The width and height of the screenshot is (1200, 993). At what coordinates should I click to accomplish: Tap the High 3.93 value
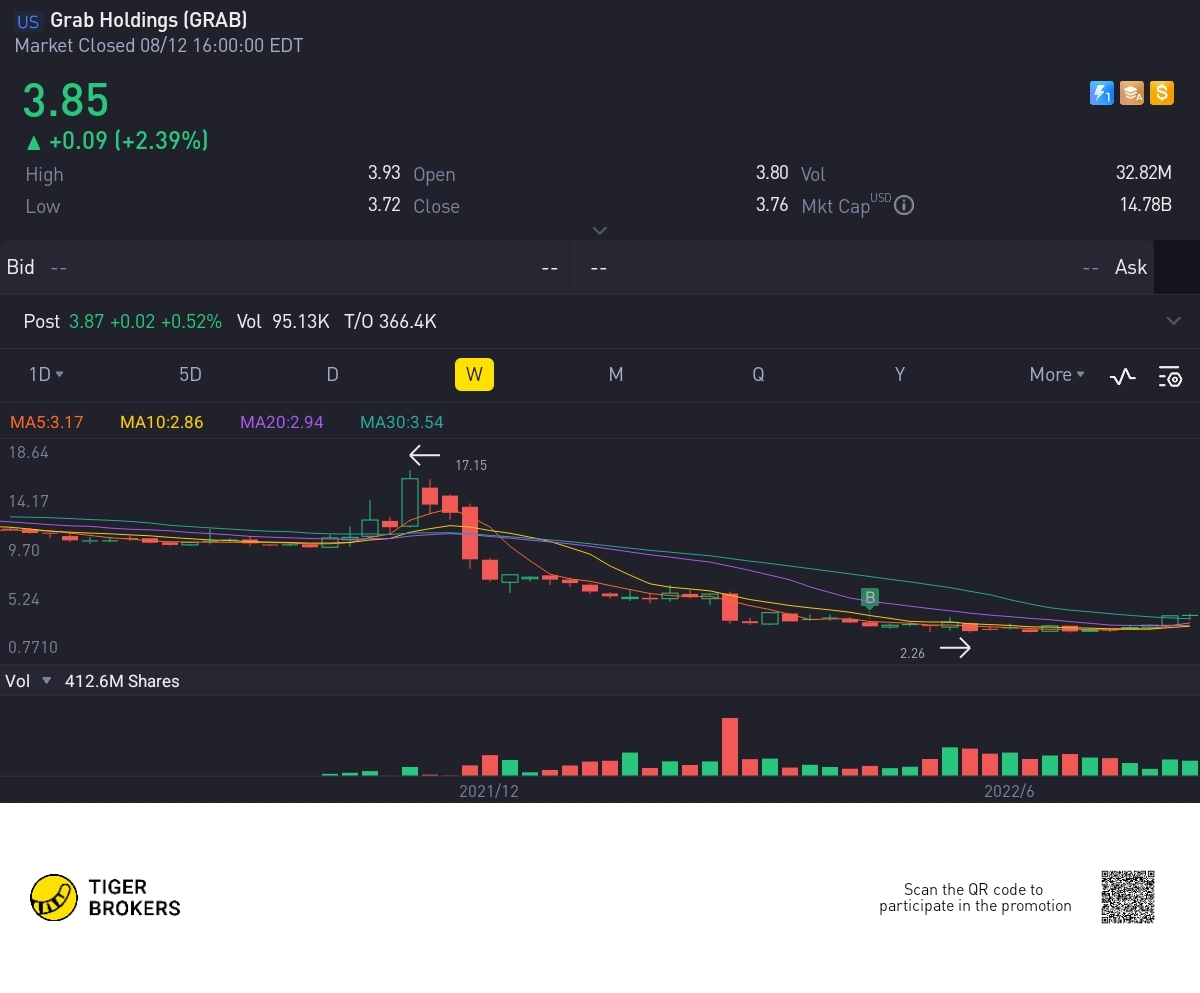384,173
